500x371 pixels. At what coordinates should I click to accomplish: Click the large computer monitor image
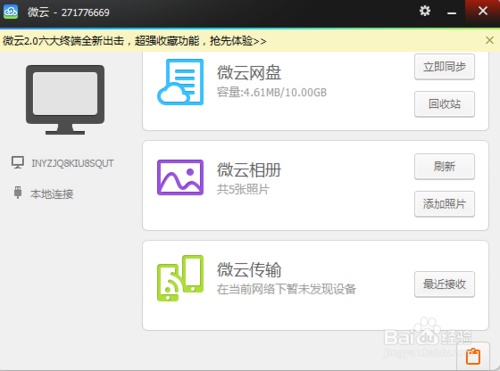pyautogui.click(x=65, y=100)
